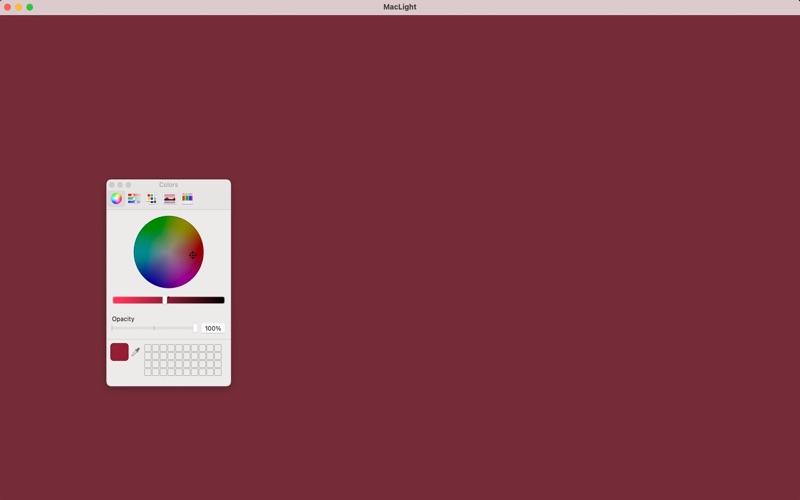Activate the eyedropper color sampler
This screenshot has height=500, width=800.
coord(136,352)
